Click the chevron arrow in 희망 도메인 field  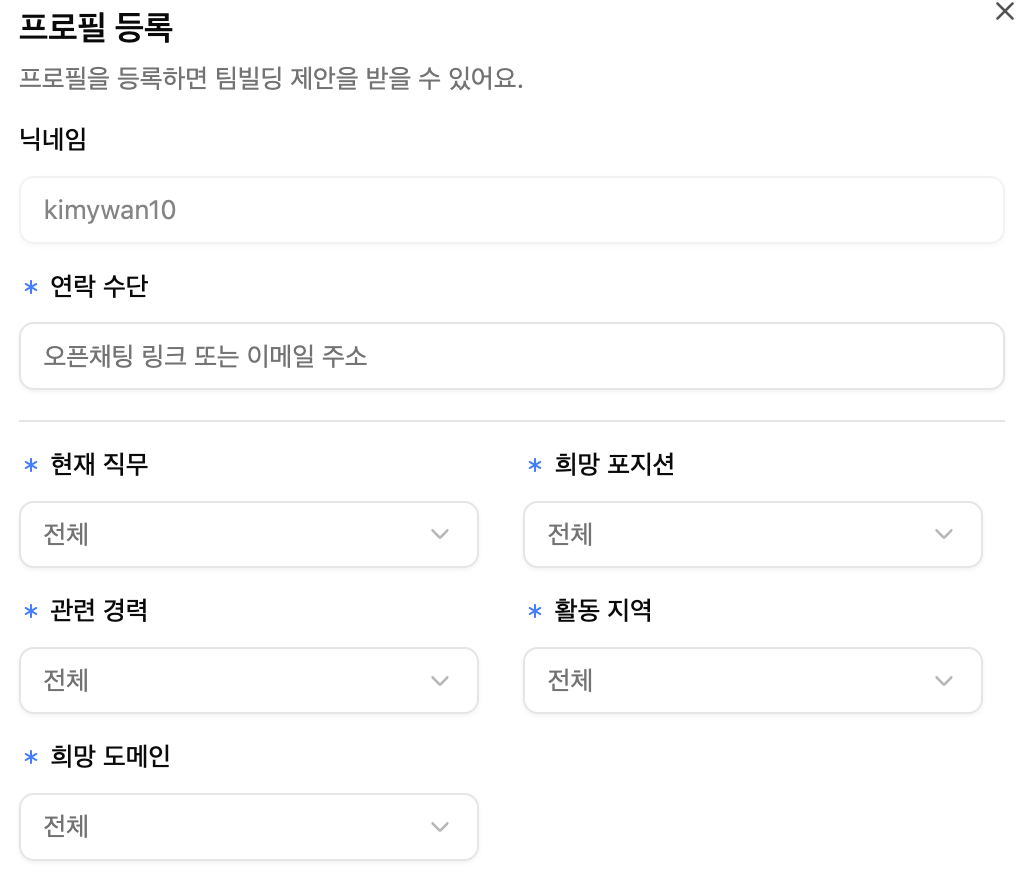pos(440,826)
